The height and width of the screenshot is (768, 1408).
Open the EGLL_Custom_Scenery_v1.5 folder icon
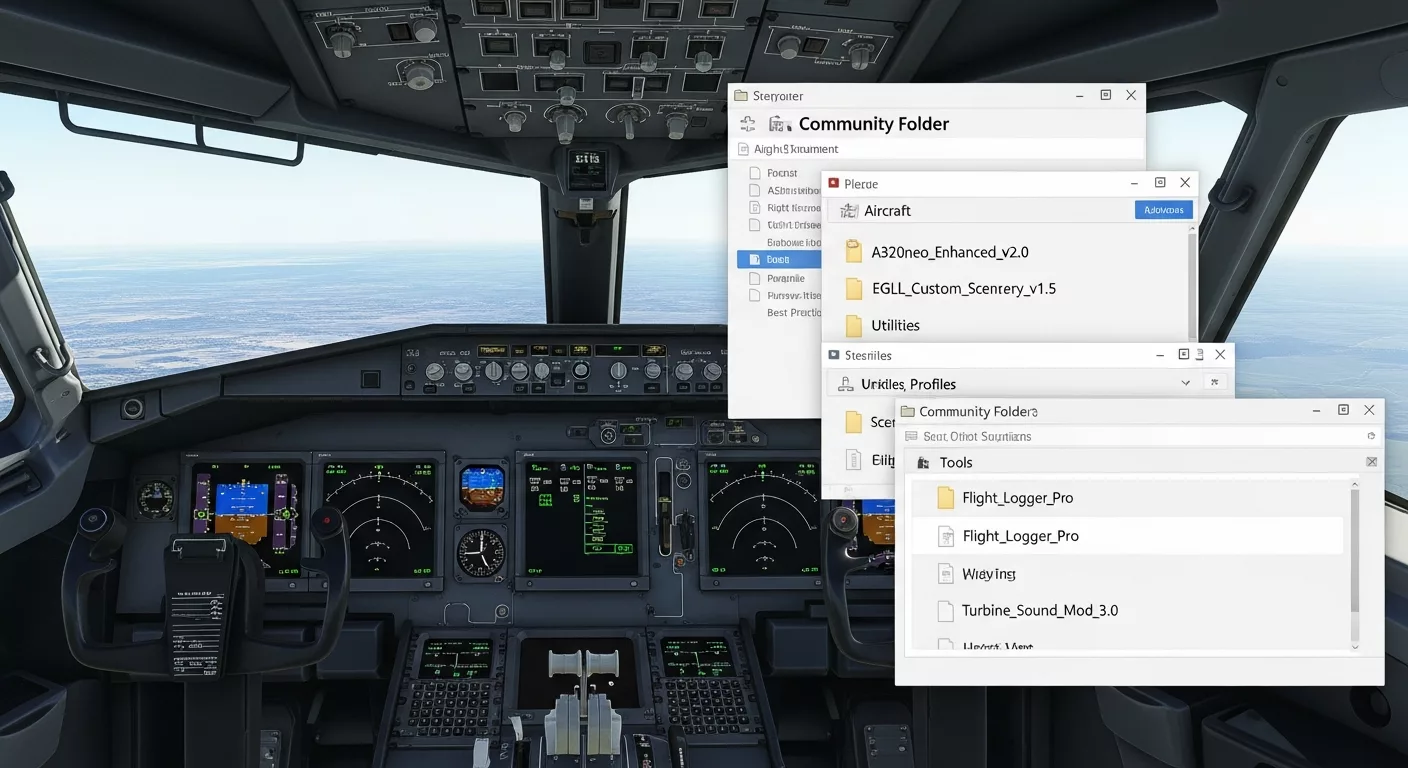853,289
